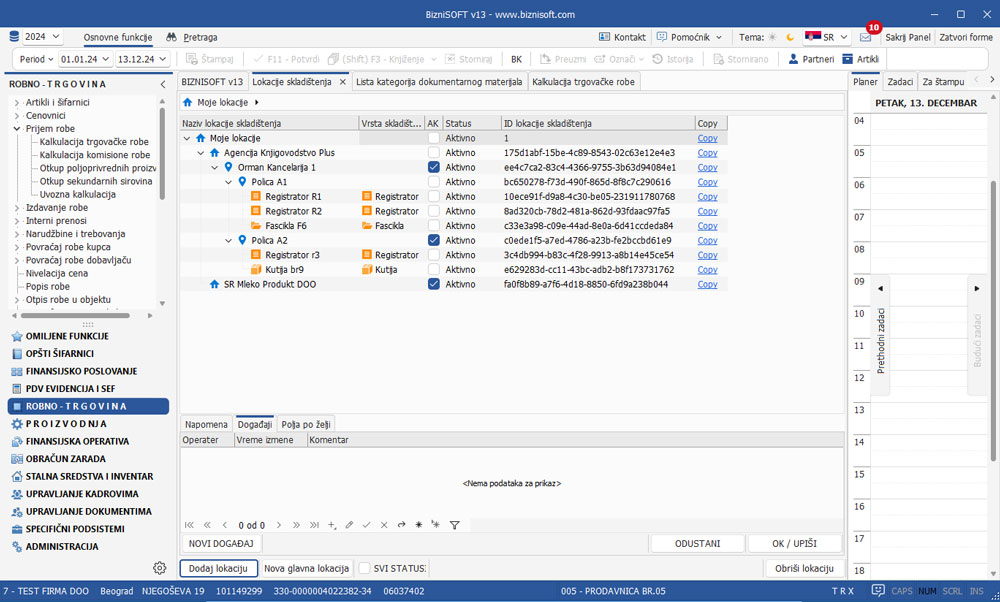Open Partneri from the toolbar

coord(810,59)
